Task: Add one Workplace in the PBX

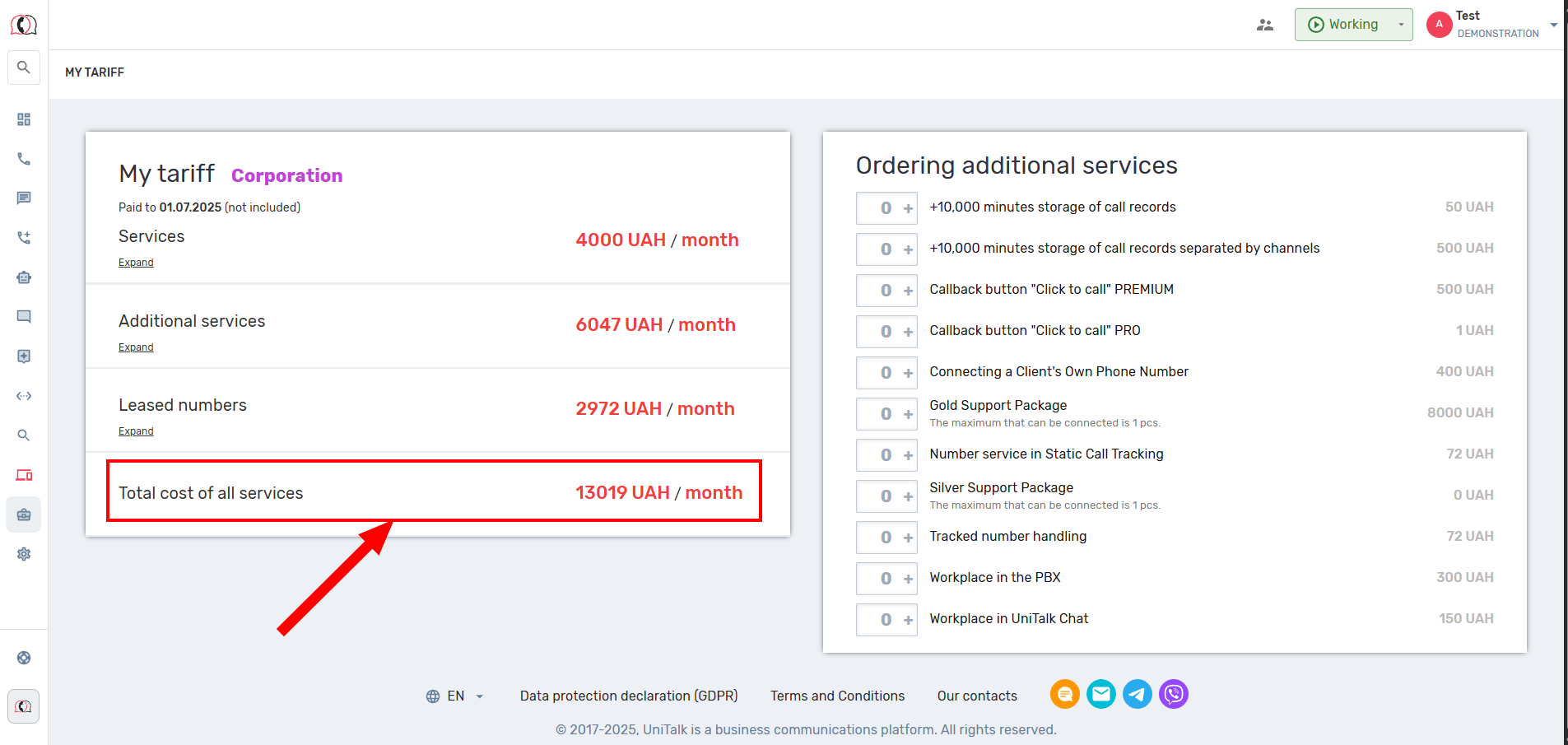Action: (x=908, y=579)
